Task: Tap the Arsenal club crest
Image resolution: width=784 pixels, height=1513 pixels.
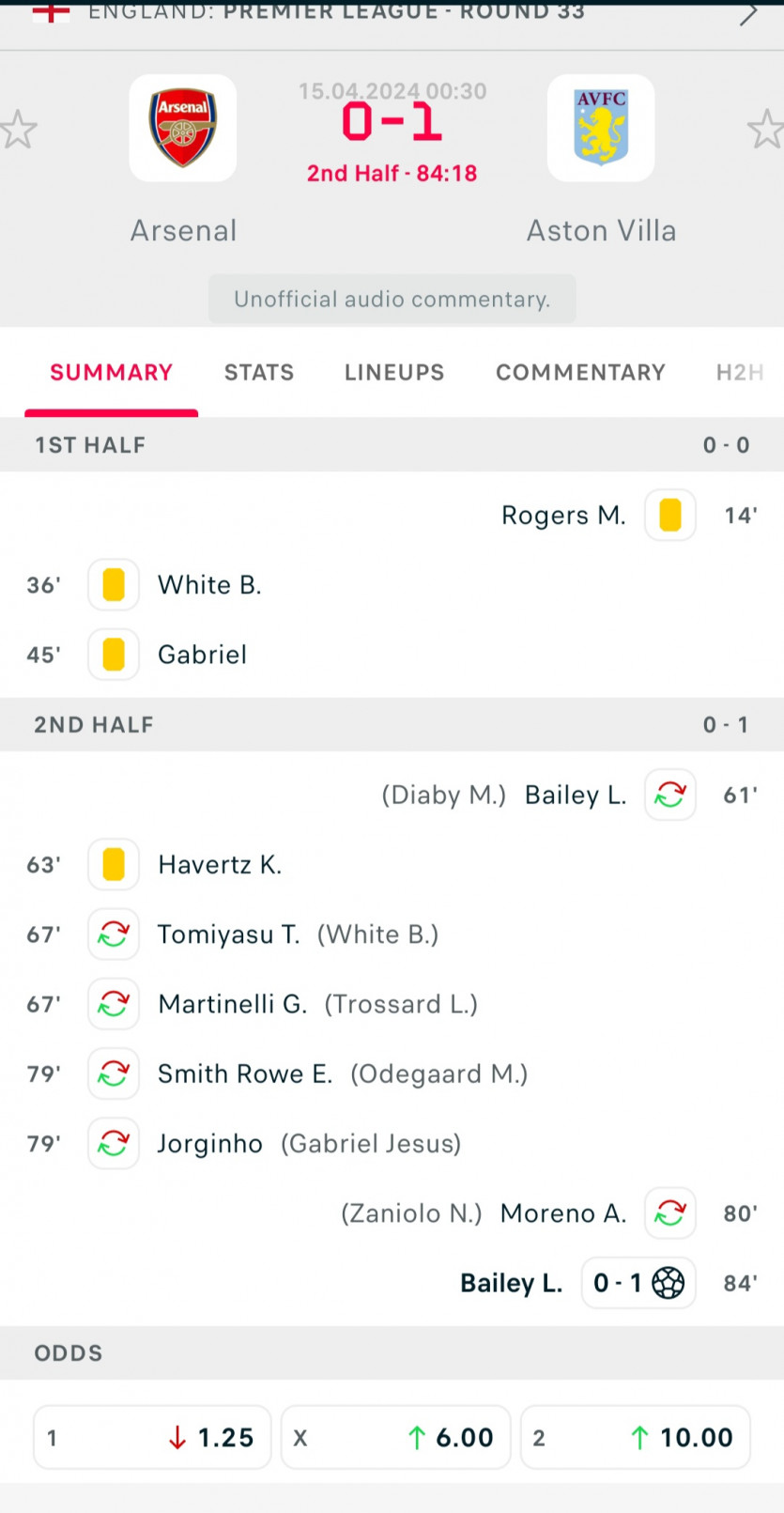Action: (x=183, y=128)
